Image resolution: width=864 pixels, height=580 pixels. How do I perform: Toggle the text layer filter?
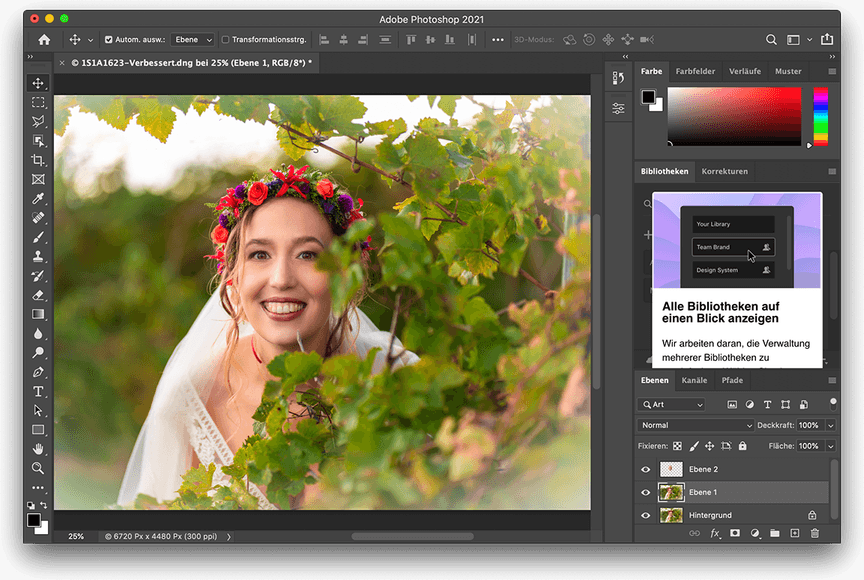(x=767, y=405)
